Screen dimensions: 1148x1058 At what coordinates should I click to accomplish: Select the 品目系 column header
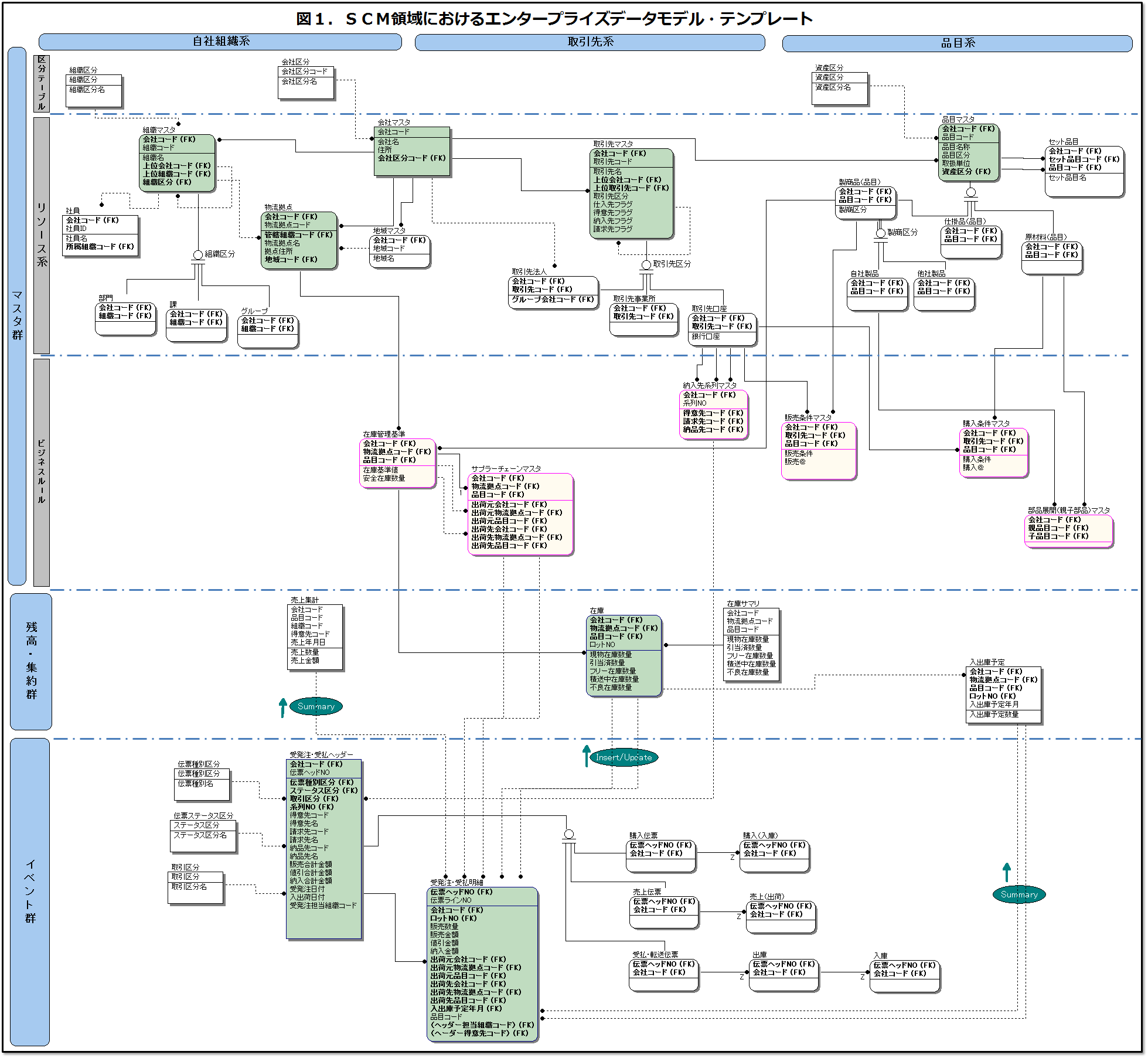click(x=957, y=43)
